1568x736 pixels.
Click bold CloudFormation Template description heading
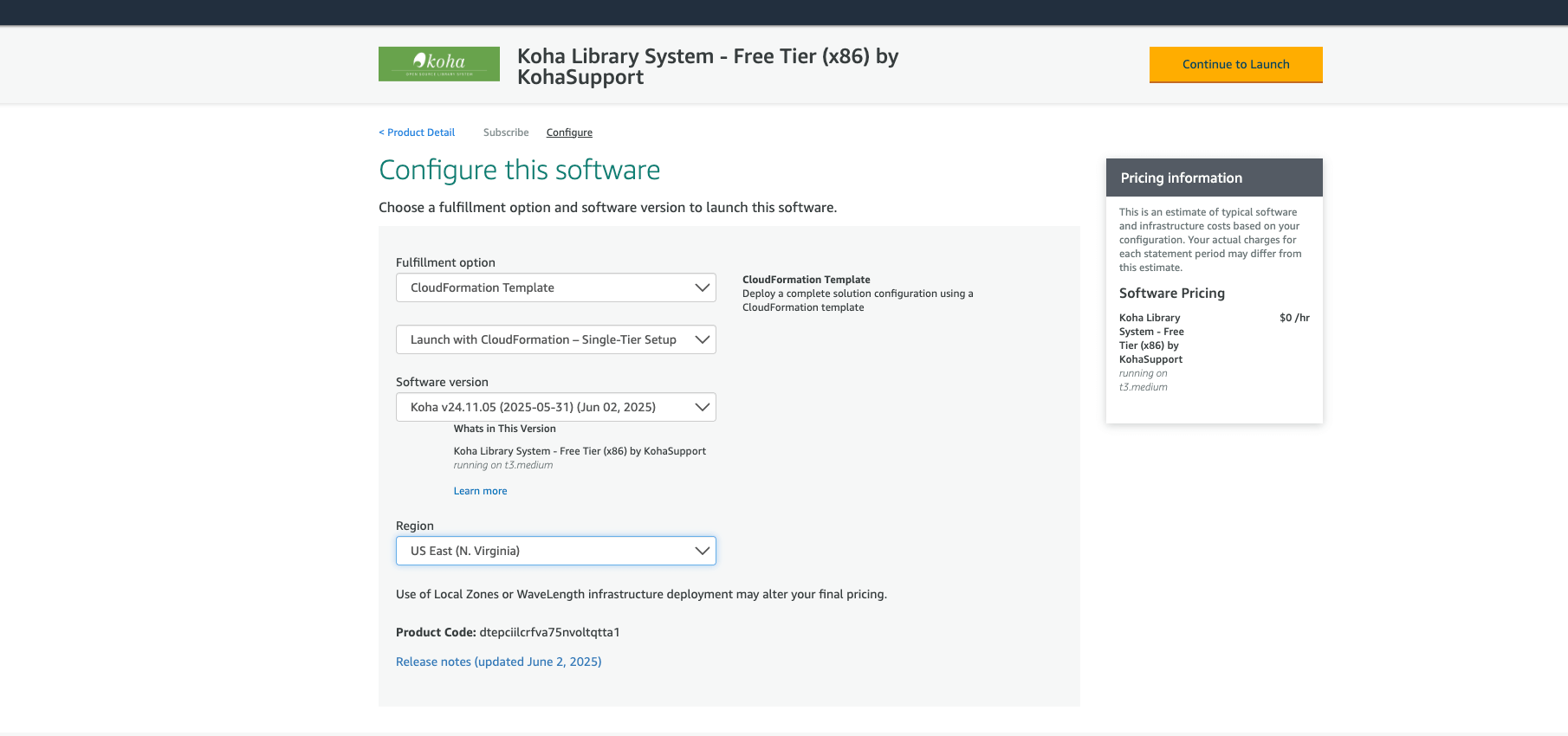807,280
